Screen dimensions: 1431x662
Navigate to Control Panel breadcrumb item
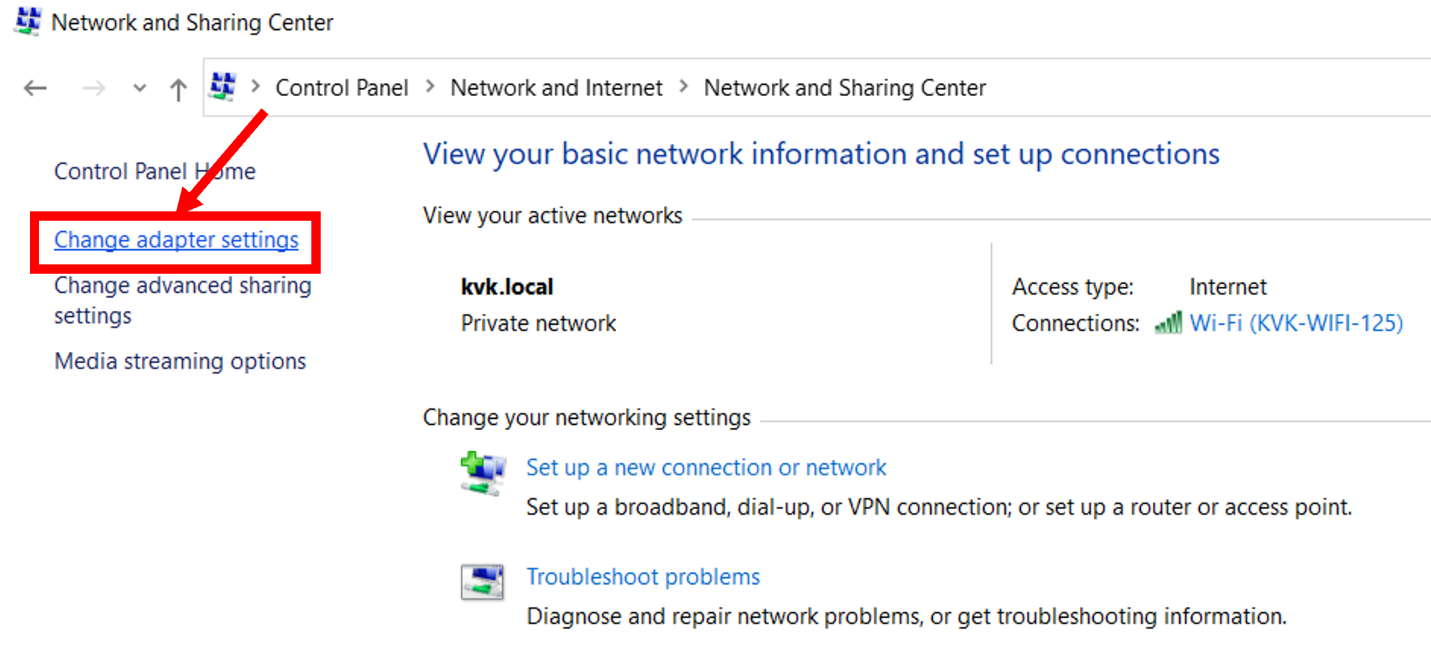[x=342, y=88]
